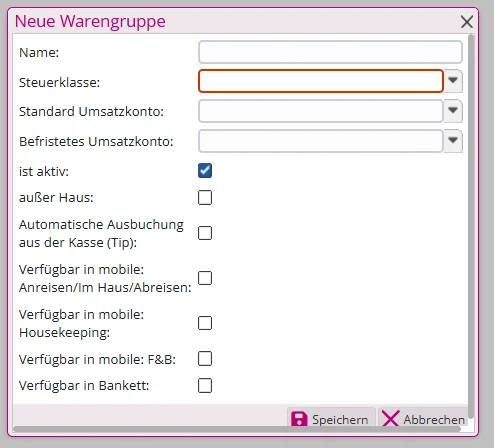This screenshot has height=448, width=494.
Task: Click the floppy disk save icon
Action: (299, 419)
